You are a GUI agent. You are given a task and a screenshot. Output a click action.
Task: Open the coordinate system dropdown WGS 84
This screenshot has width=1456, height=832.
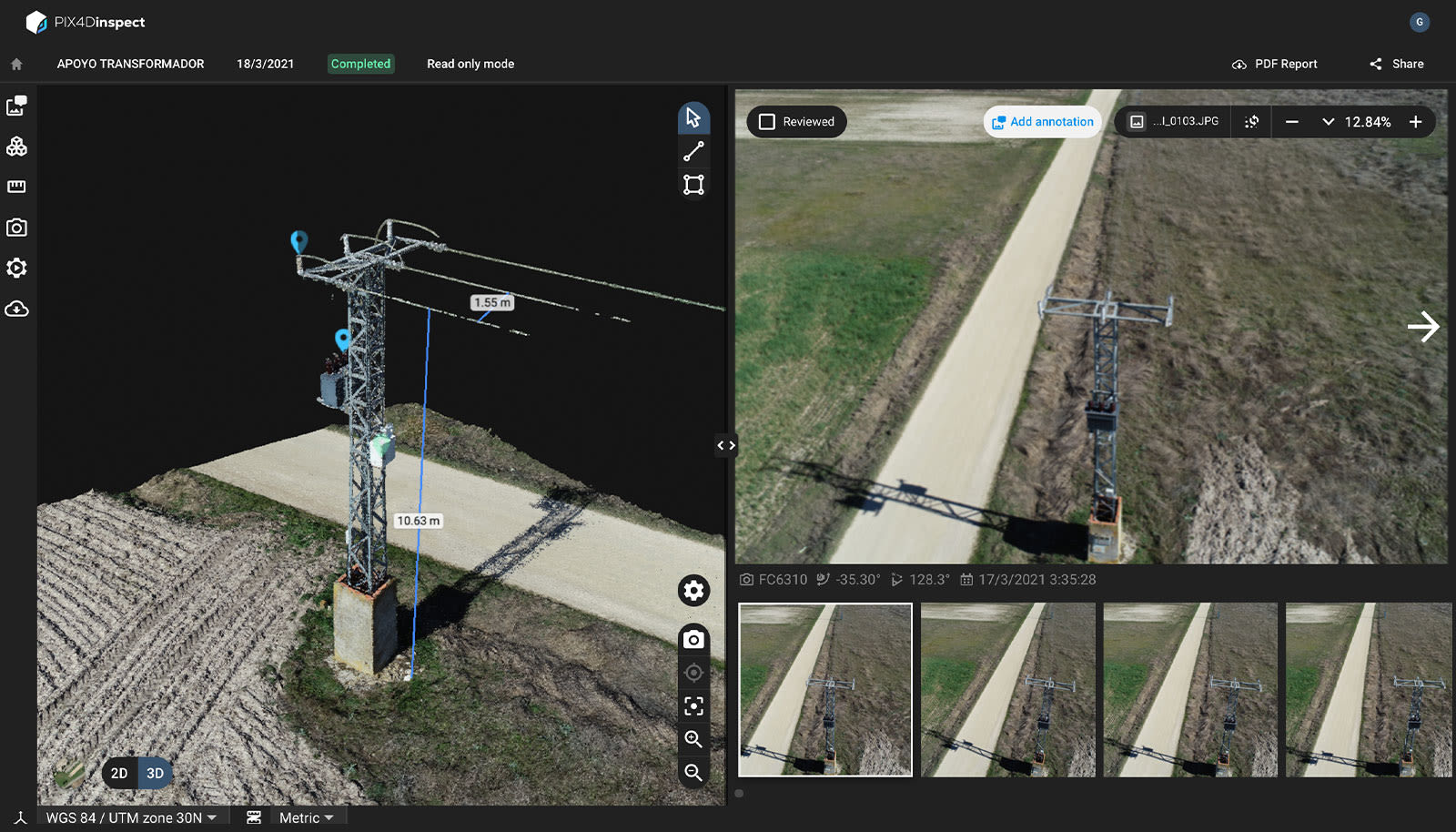[x=130, y=817]
